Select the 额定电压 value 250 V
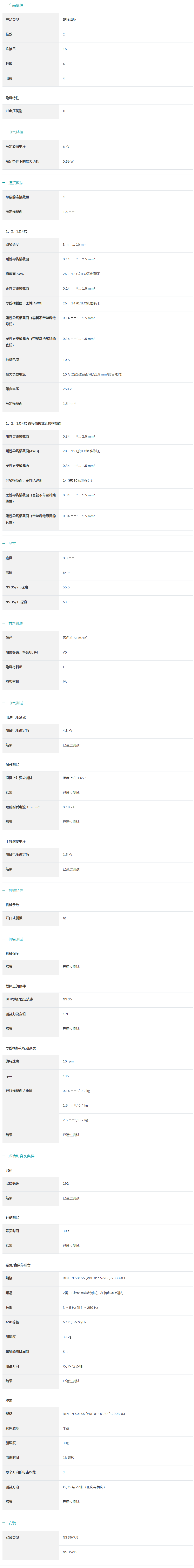Image resolution: width=194 pixels, height=1568 pixels. point(67,389)
